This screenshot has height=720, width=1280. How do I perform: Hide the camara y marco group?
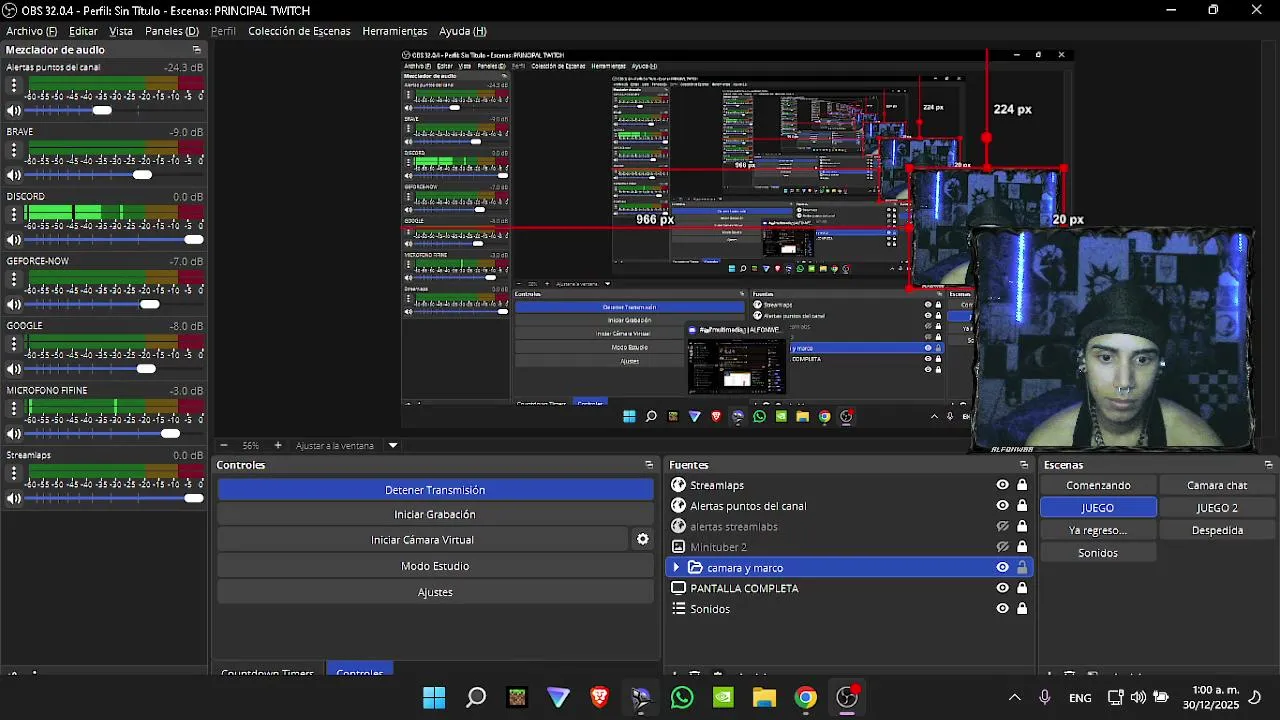(x=1002, y=567)
